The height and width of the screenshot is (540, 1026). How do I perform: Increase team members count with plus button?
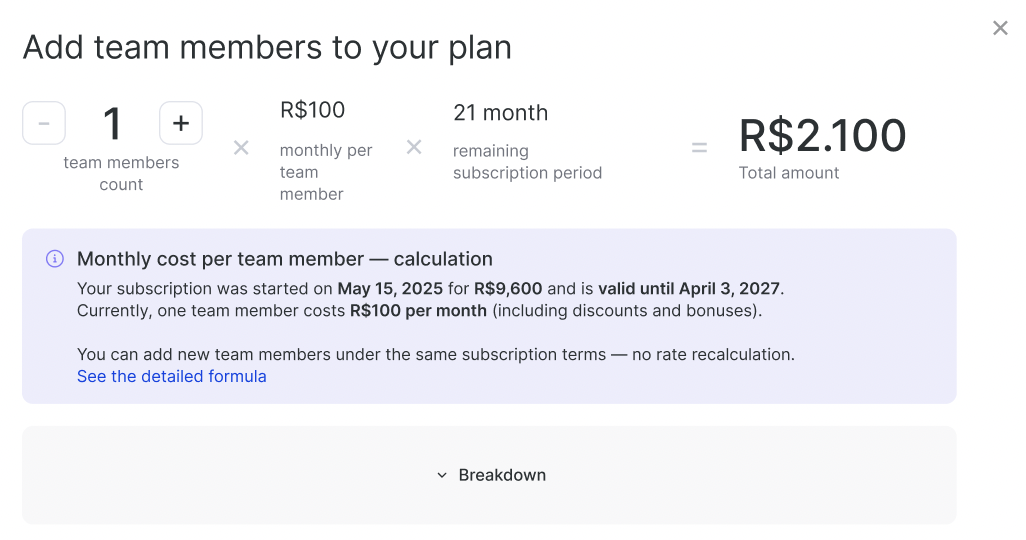181,123
